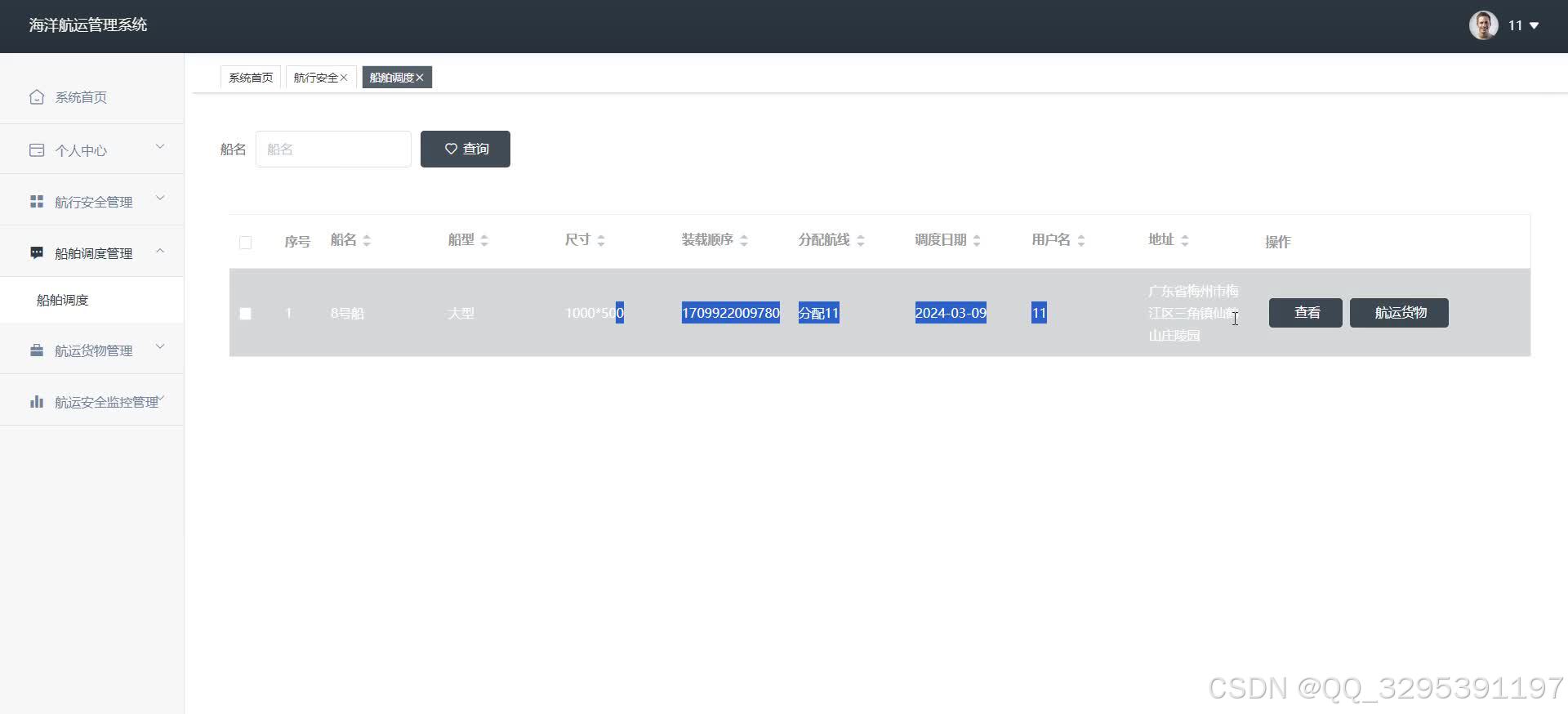The image size is (1568, 714).
Task: Click the 航行安全管理 grid icon
Action: (x=37, y=202)
